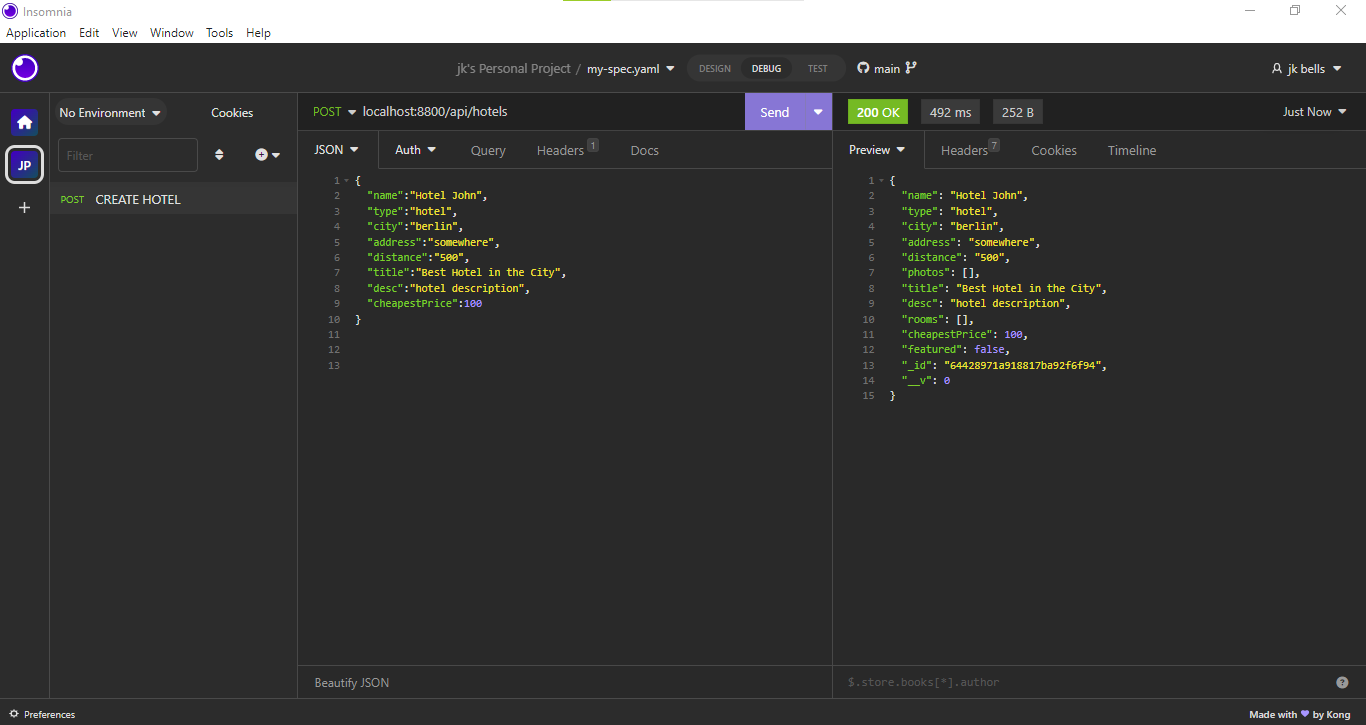Image resolution: width=1366 pixels, height=725 pixels.
Task: Open the jk bells account dropdown
Action: [x=1306, y=68]
